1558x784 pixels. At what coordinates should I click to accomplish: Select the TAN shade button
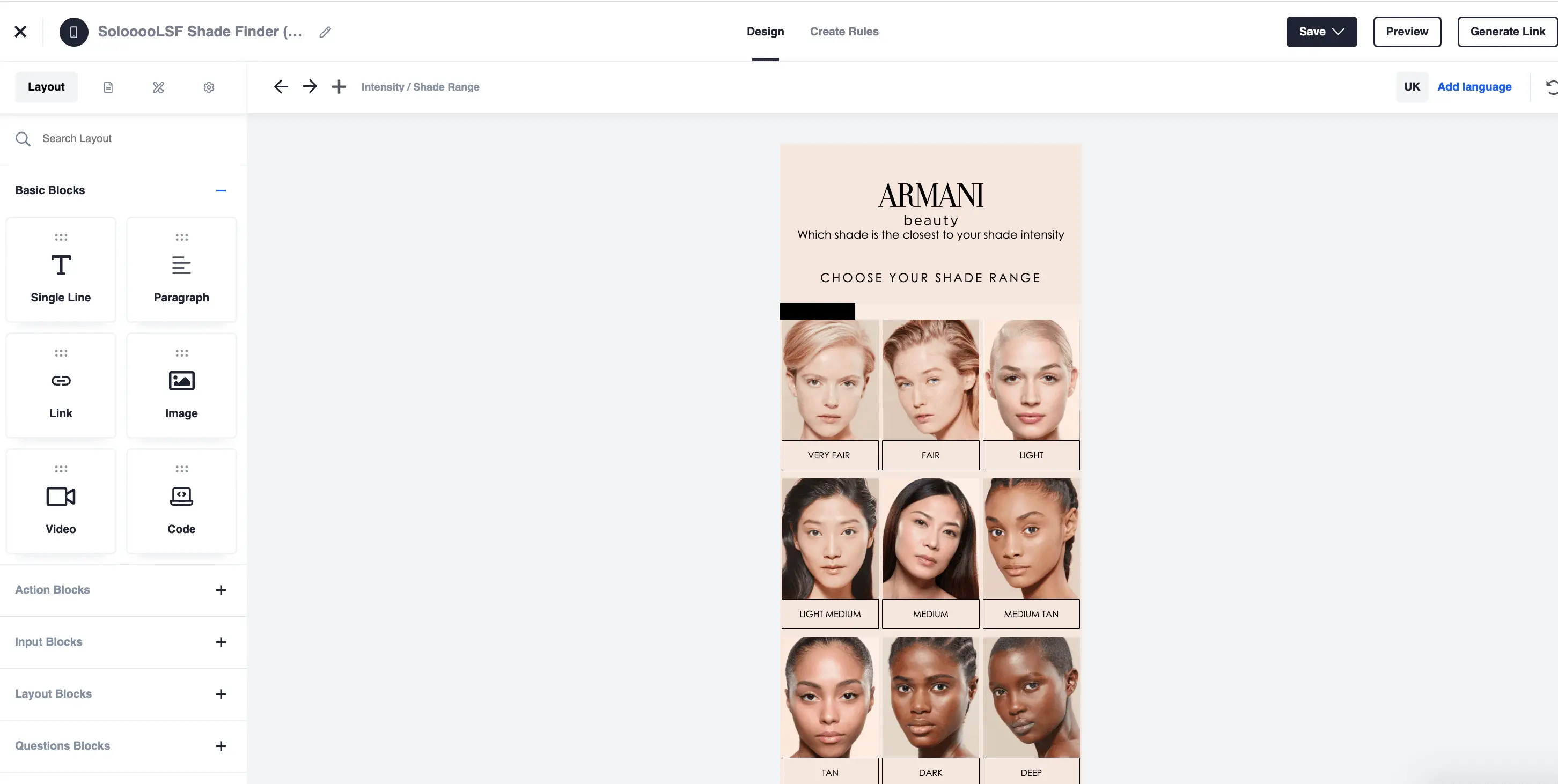pos(829,771)
